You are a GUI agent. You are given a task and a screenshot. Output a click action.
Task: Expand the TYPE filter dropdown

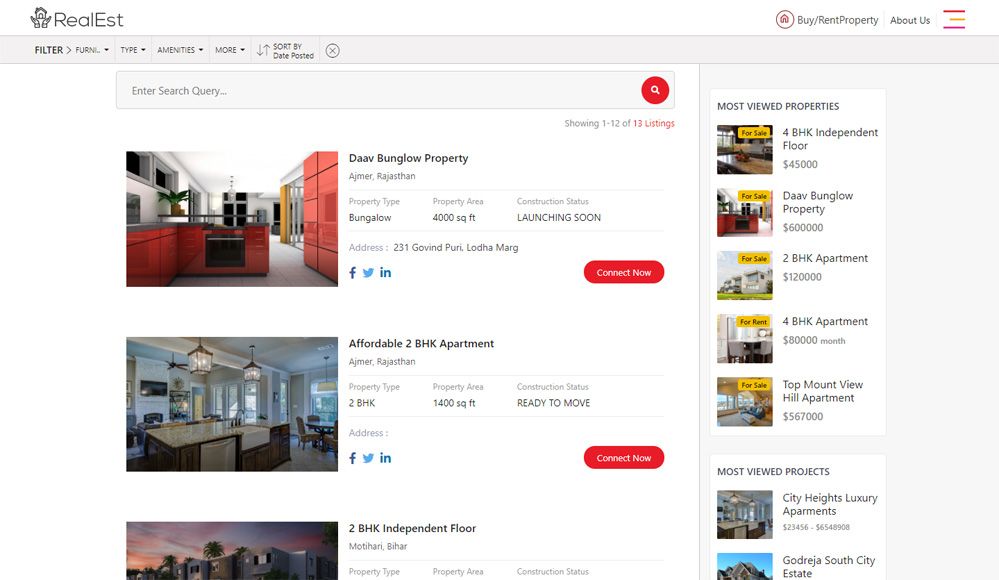133,50
